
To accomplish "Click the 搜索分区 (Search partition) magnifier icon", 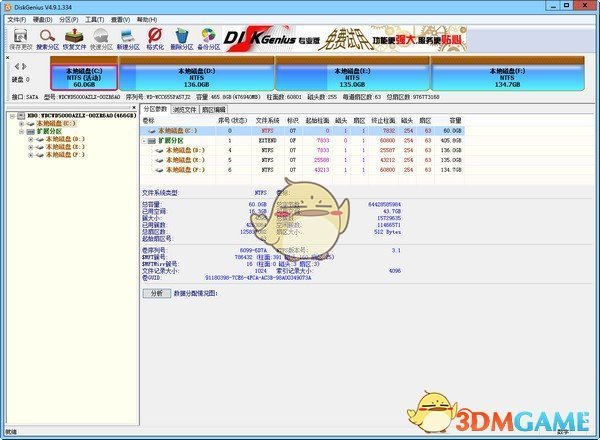I will pyautogui.click(x=47, y=36).
